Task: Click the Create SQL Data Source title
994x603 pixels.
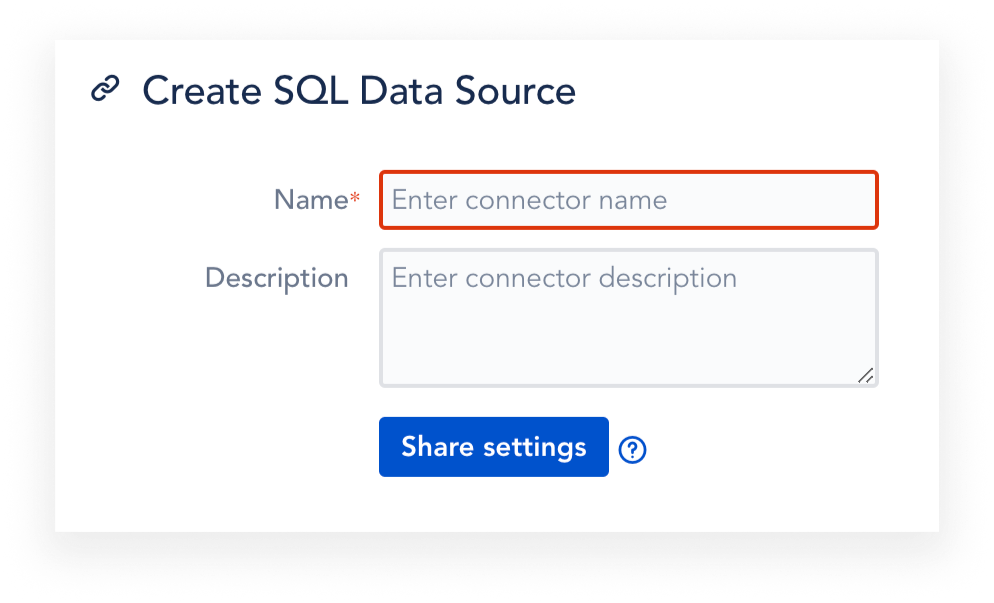Action: click(359, 90)
